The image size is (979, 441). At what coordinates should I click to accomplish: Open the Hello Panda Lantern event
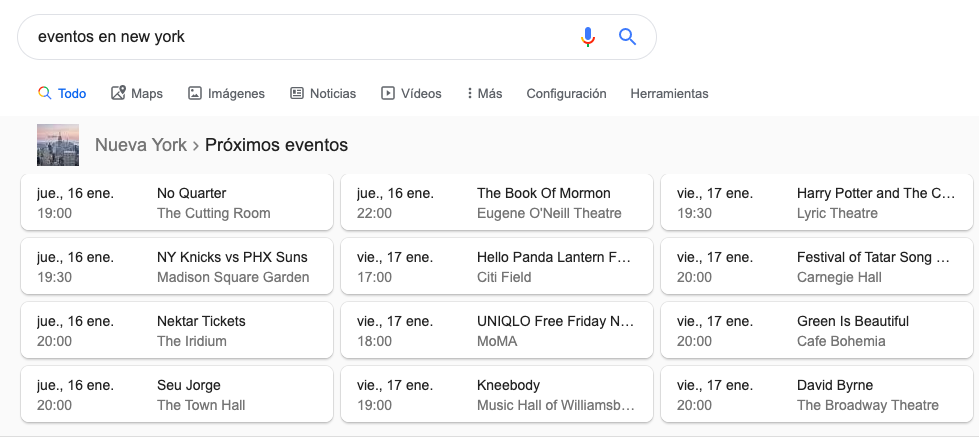coord(497,266)
